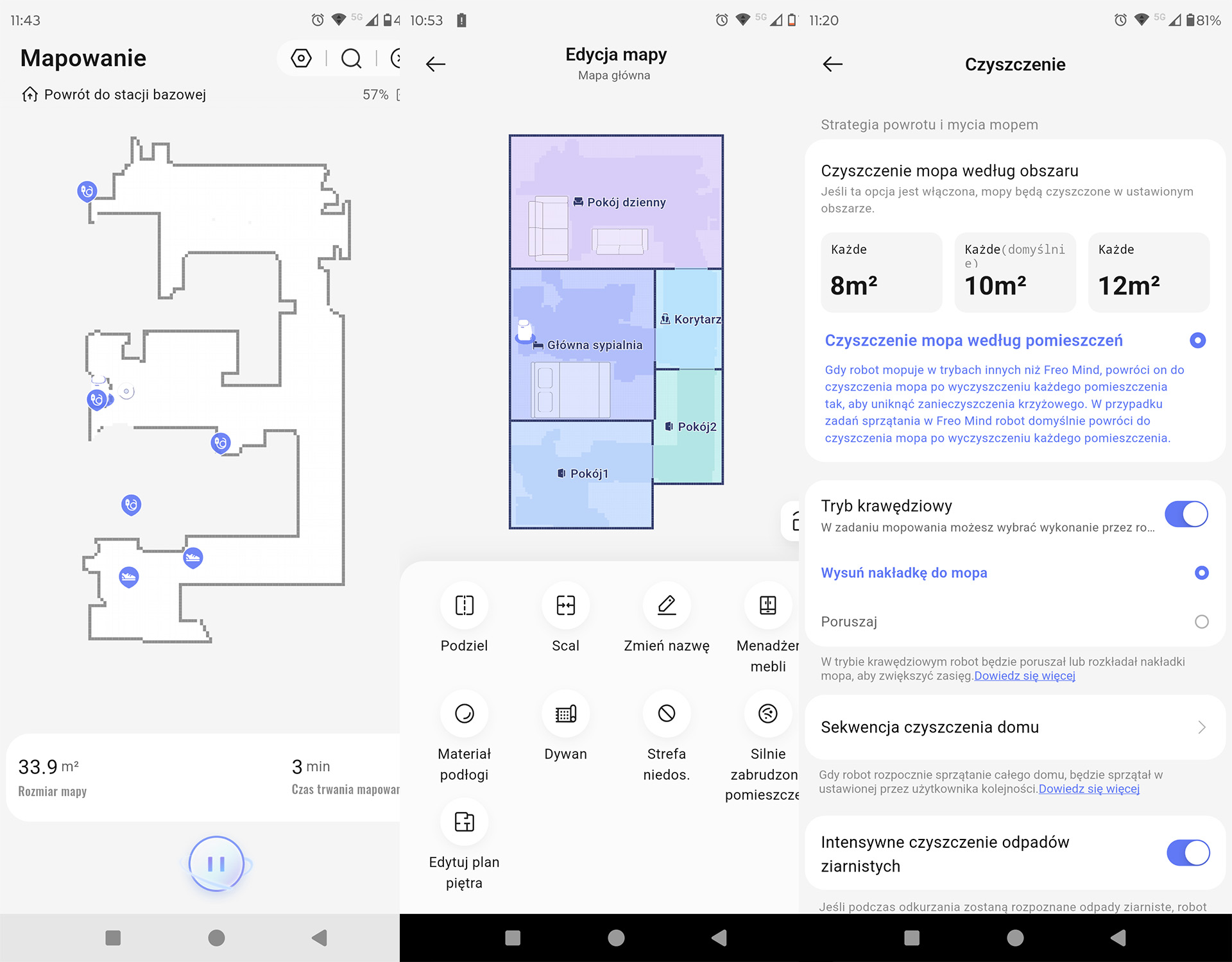Open Zmień nazwę rename tool
The image size is (1232, 962).
(x=666, y=605)
